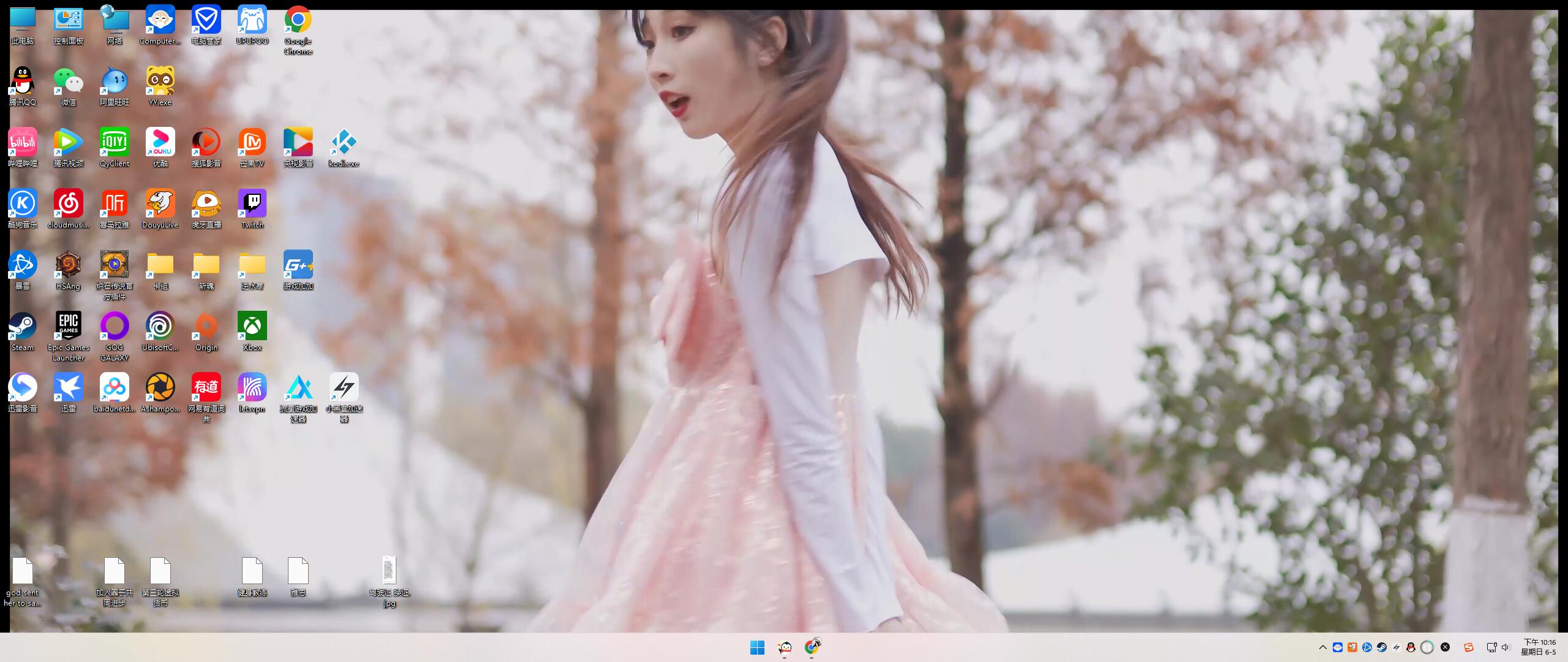Open the volume speaker tray icon

(1506, 647)
